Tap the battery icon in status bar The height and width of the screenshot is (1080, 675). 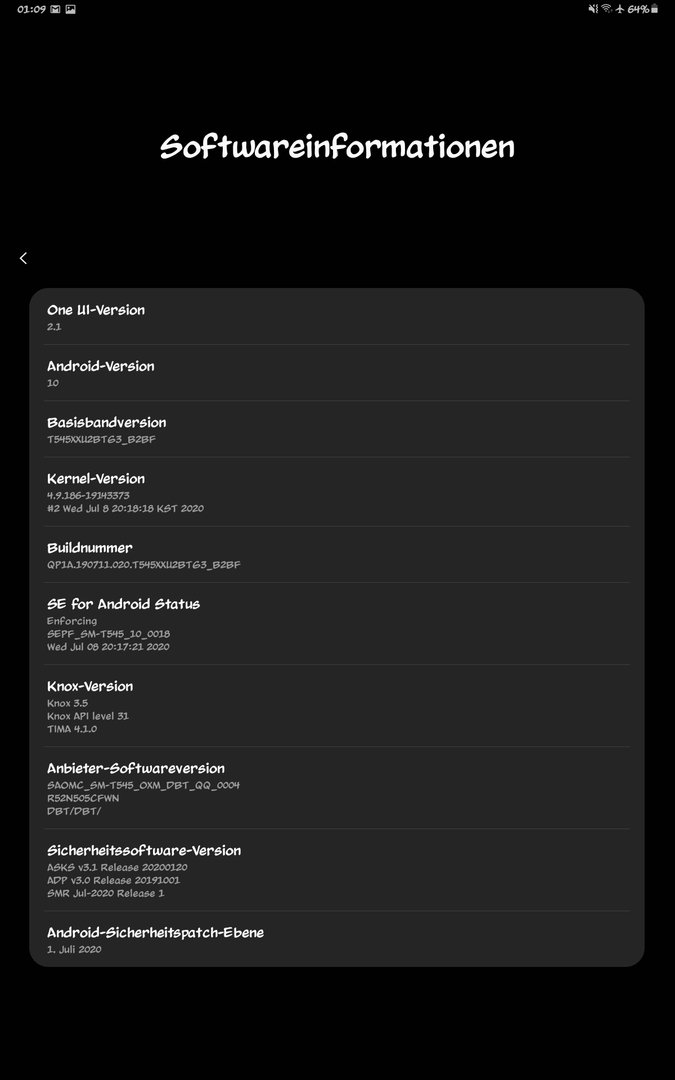[x=654, y=10]
